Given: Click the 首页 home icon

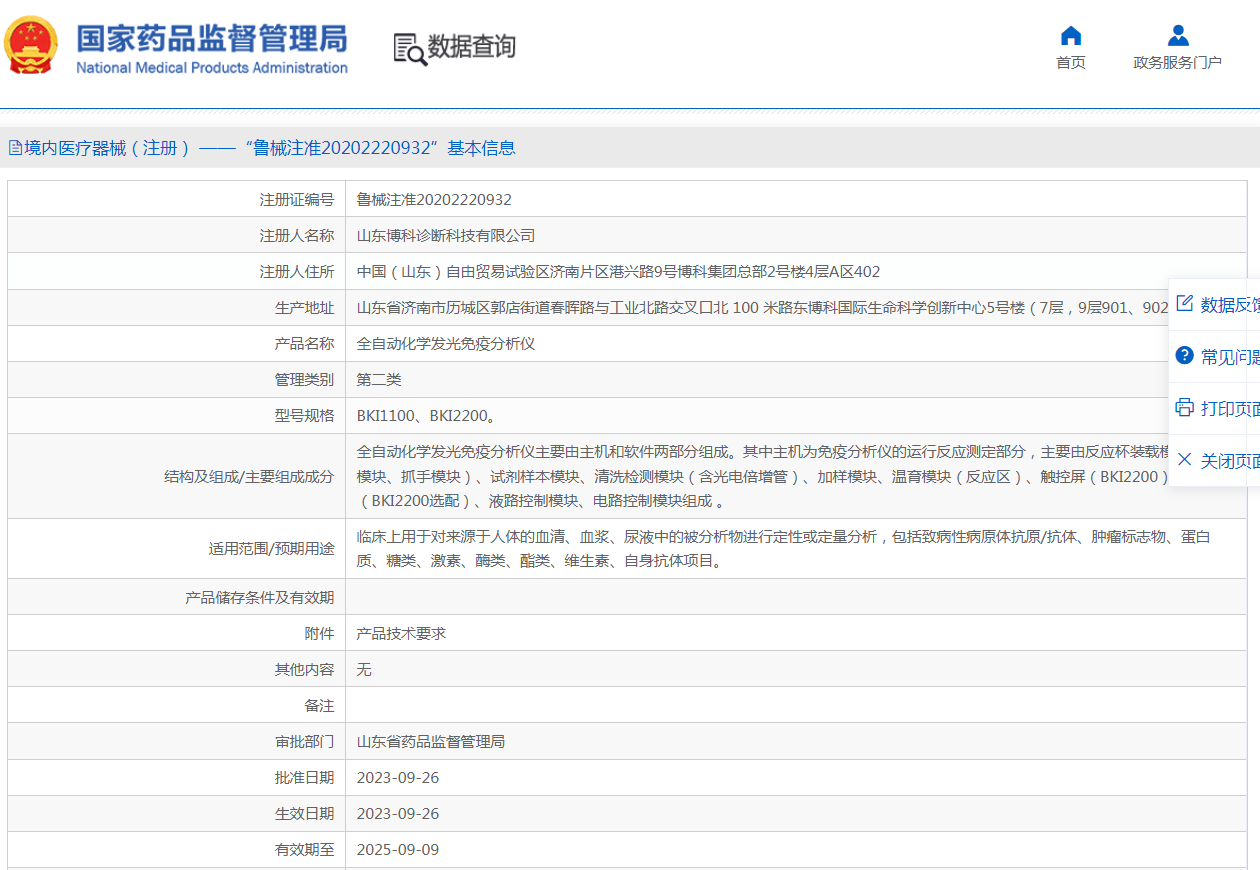Looking at the screenshot, I should (1071, 36).
